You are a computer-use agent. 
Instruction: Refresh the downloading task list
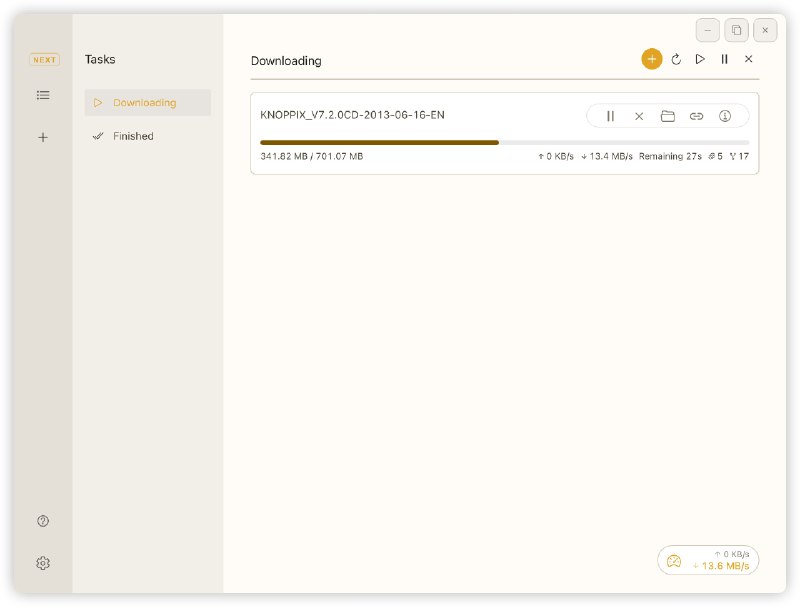[676, 59]
